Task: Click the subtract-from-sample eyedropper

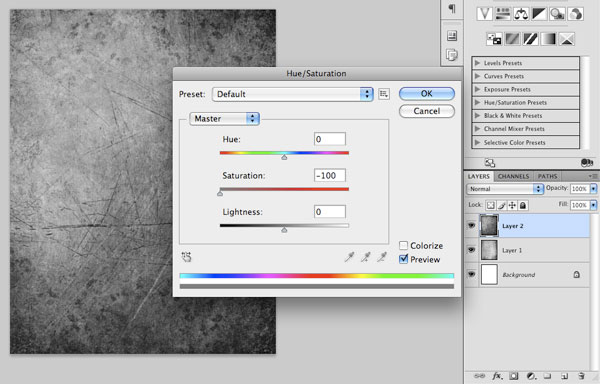Action: tap(382, 257)
